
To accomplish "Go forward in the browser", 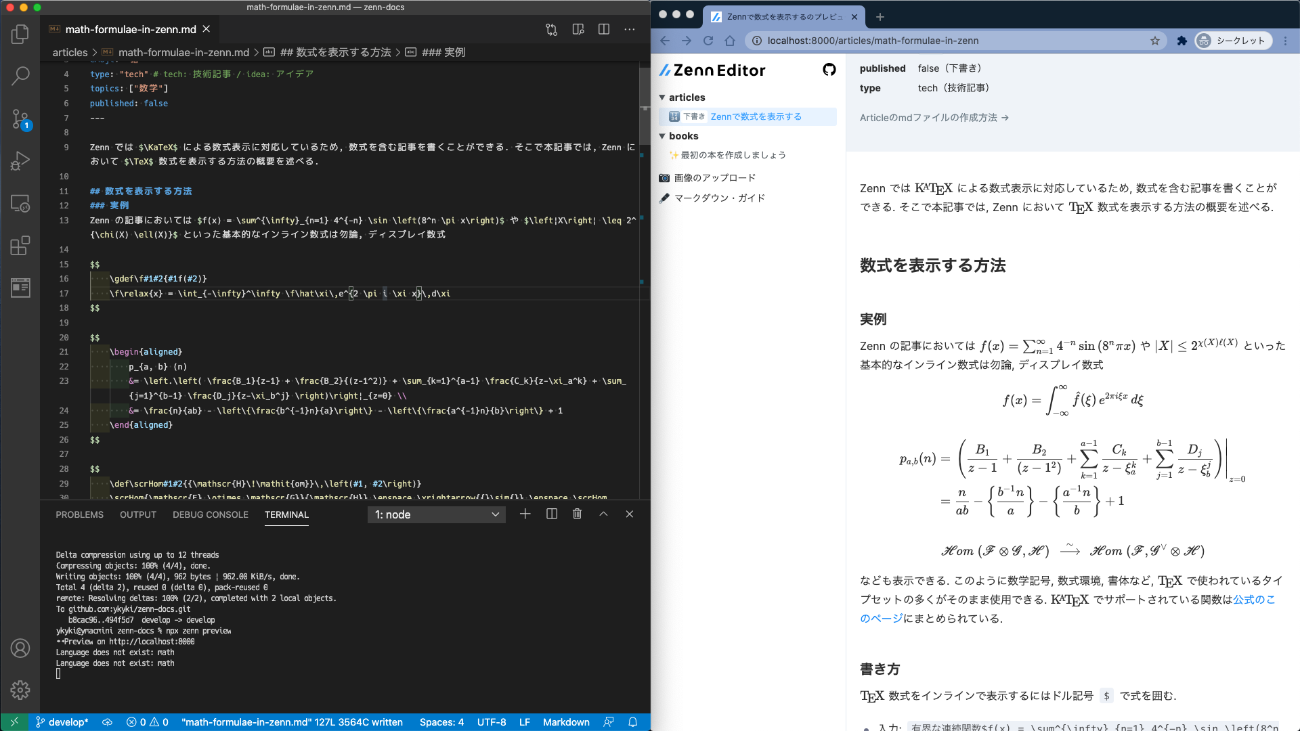I will coord(687,41).
